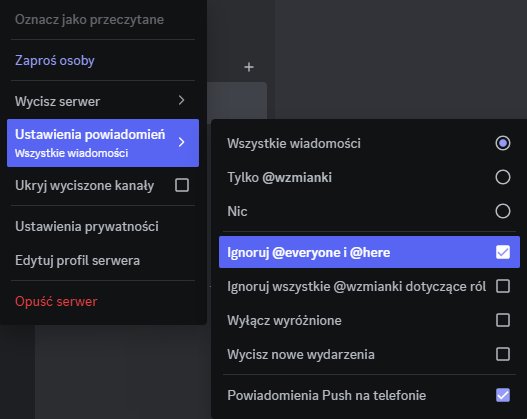Viewport: 527px width, 419px height.
Task: Select the Tylko @wzmianki radio option
Action: (502, 177)
